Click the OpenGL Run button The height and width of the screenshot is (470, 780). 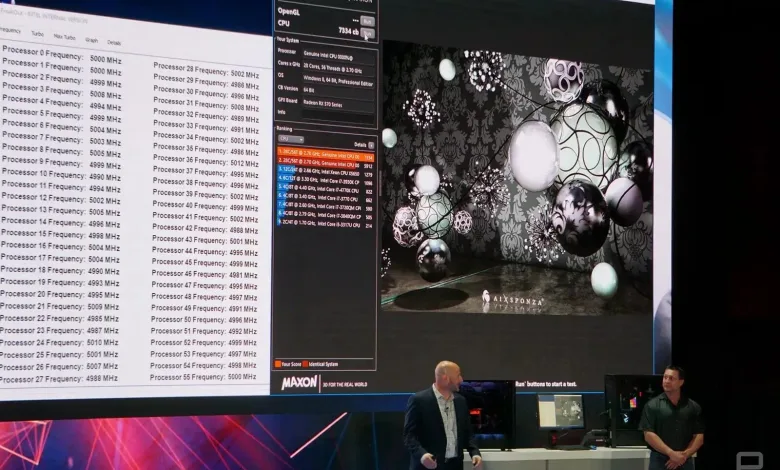367,20
